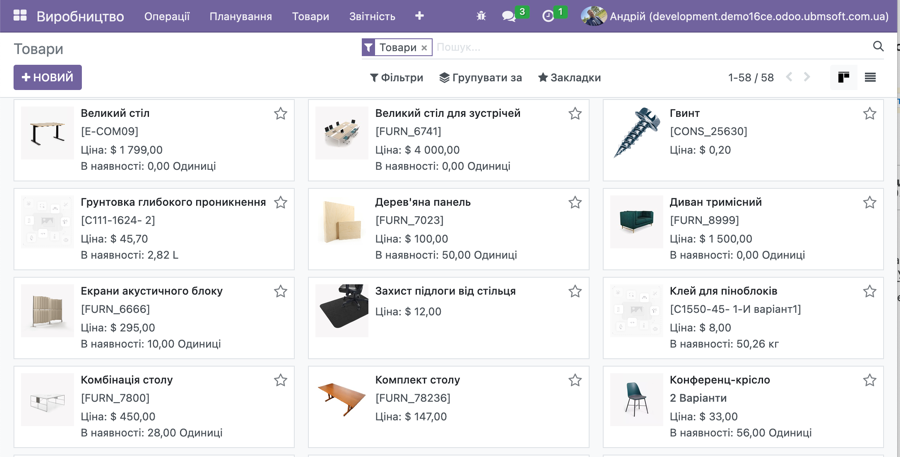Switch to kanban view

(843, 77)
